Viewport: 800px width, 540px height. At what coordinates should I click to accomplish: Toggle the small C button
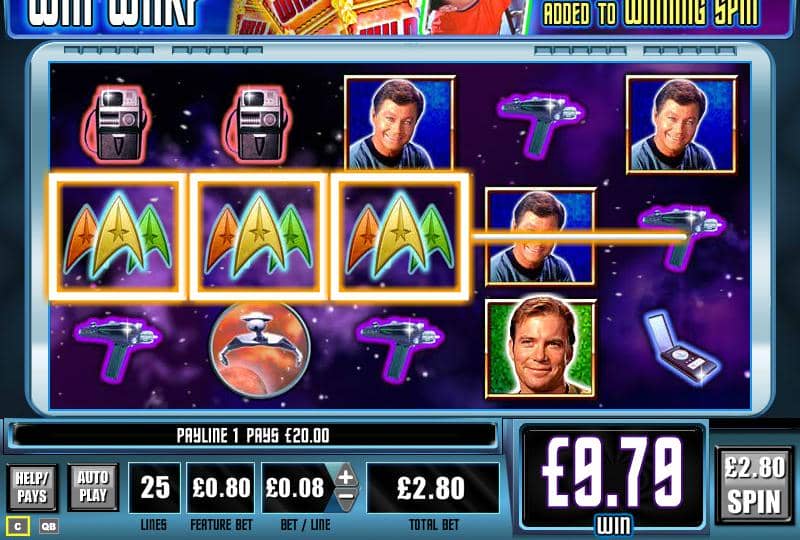click(18, 526)
